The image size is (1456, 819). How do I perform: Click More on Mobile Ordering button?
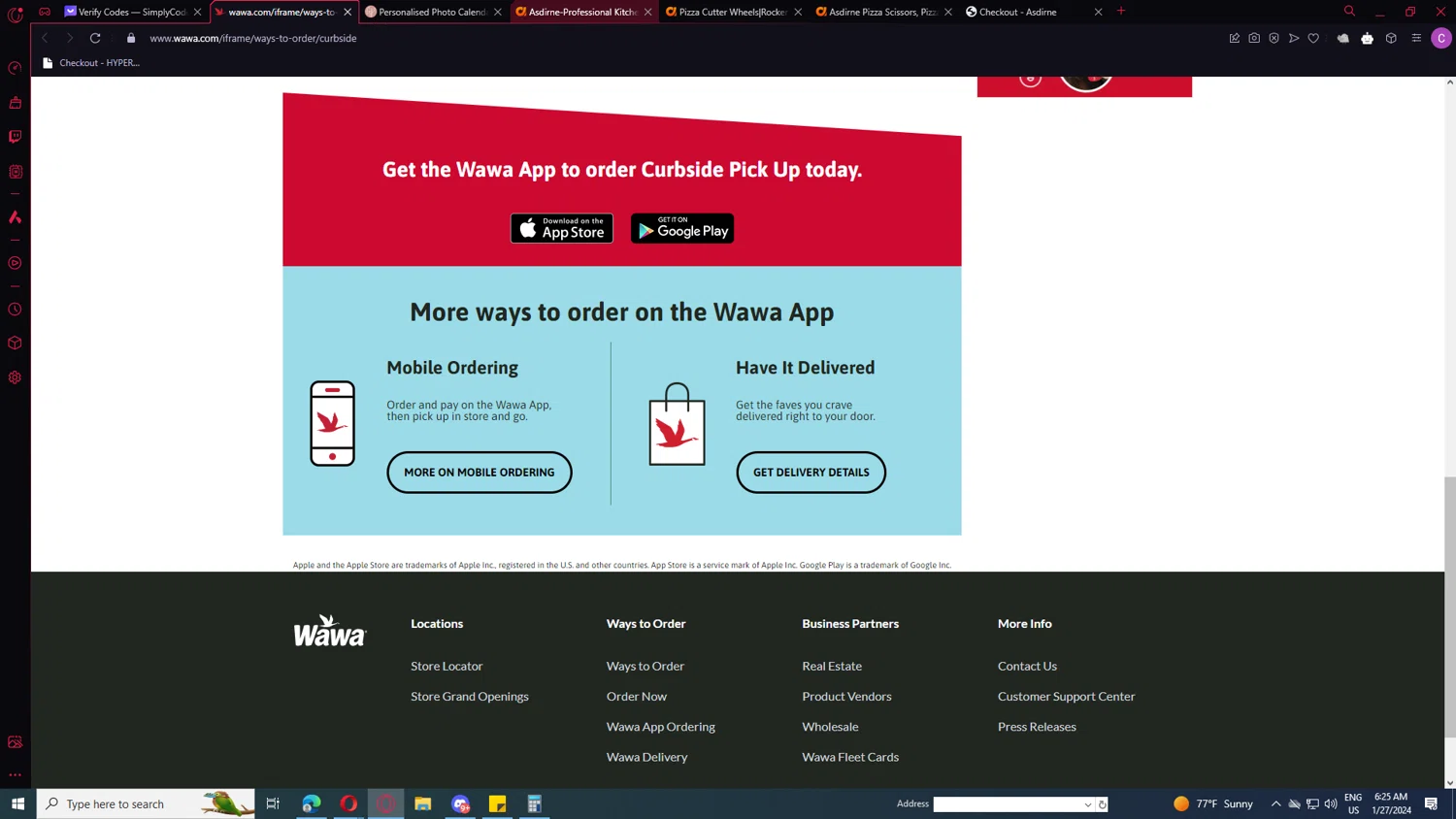[x=480, y=473]
